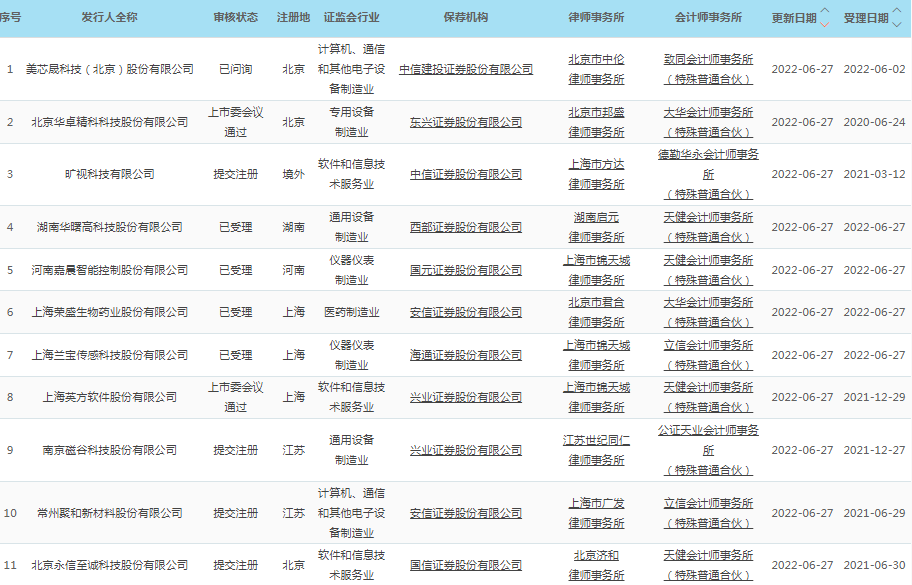Open sponsor link 中信建投证券股份有限公司
The image size is (912, 585).
pos(466,69)
